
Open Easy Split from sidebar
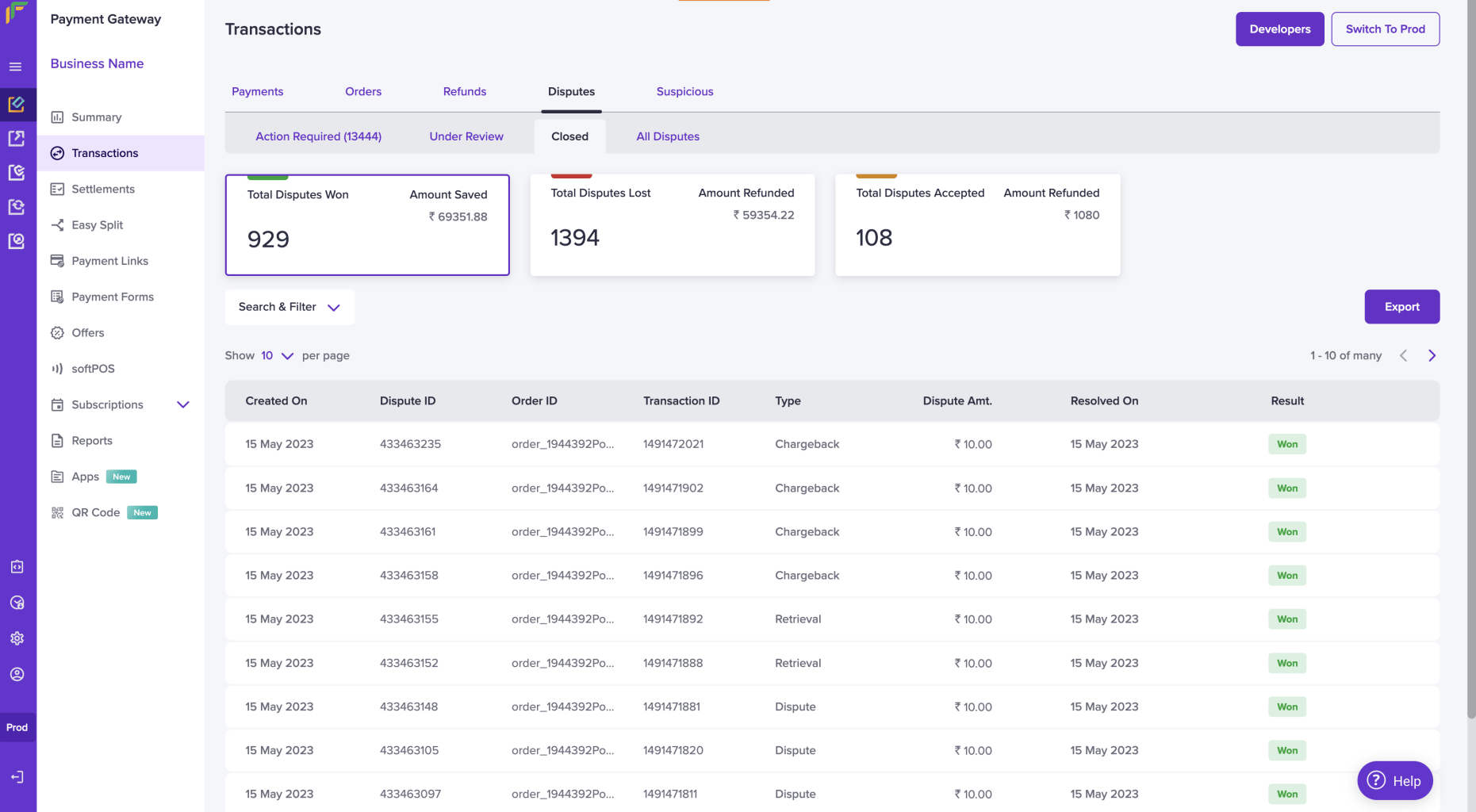tap(97, 225)
